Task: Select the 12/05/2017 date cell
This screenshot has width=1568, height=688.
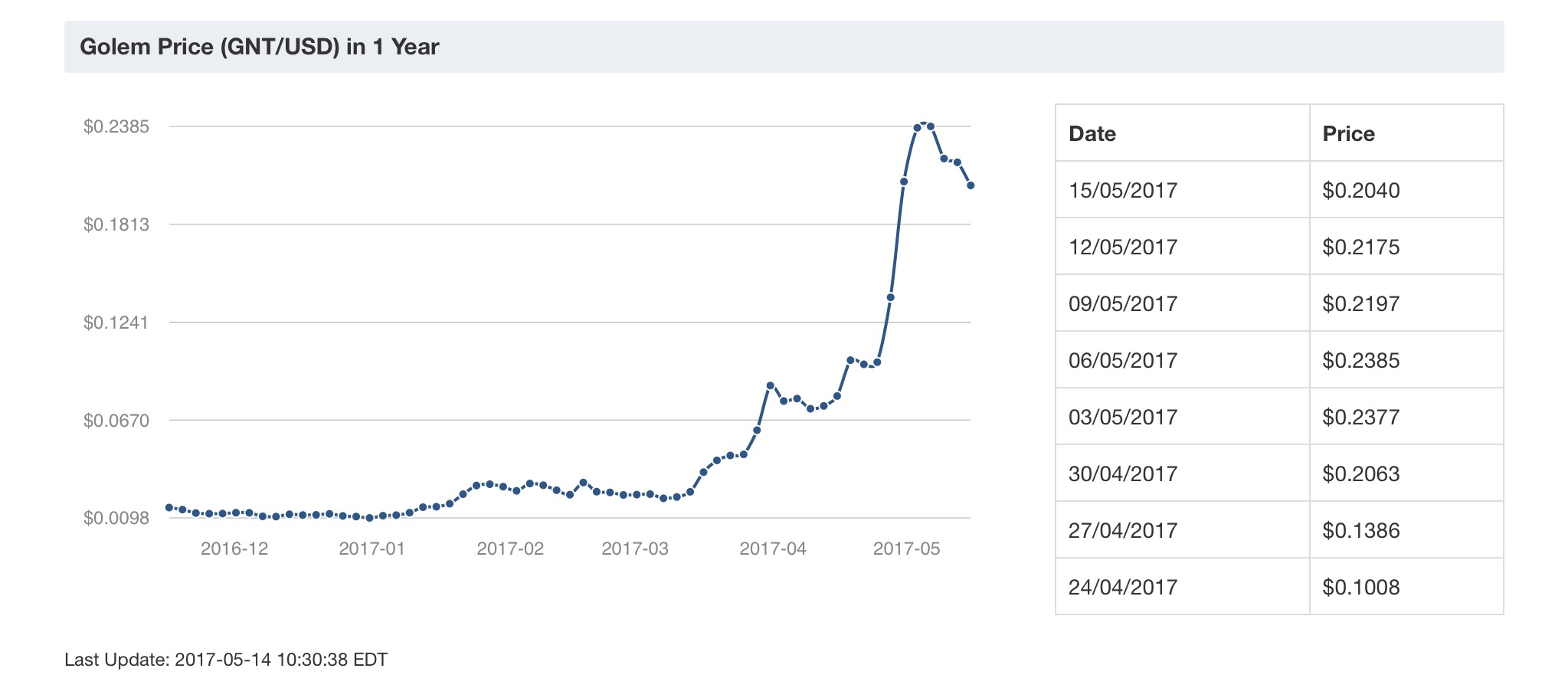Action: 1182,246
